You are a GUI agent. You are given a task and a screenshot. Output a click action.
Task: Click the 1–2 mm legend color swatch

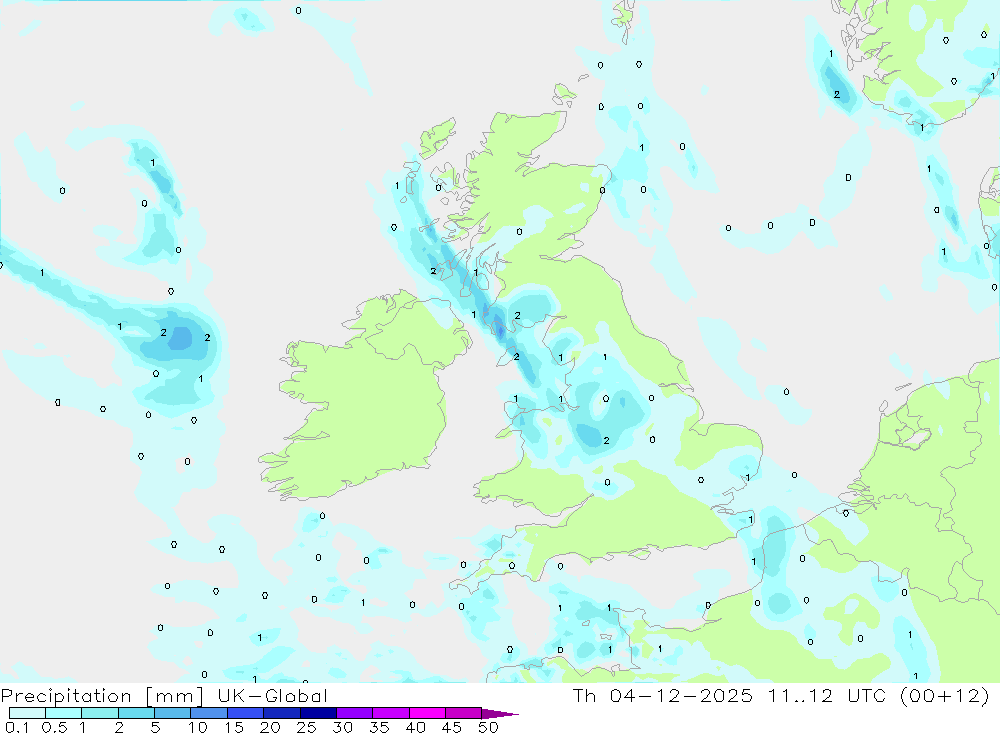(100, 713)
